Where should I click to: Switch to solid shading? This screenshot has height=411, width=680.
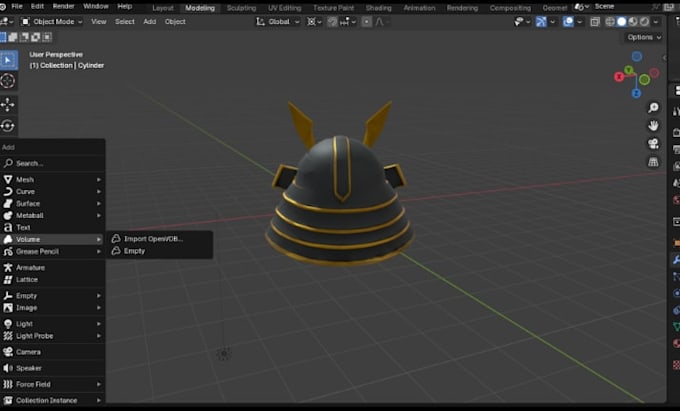click(621, 22)
